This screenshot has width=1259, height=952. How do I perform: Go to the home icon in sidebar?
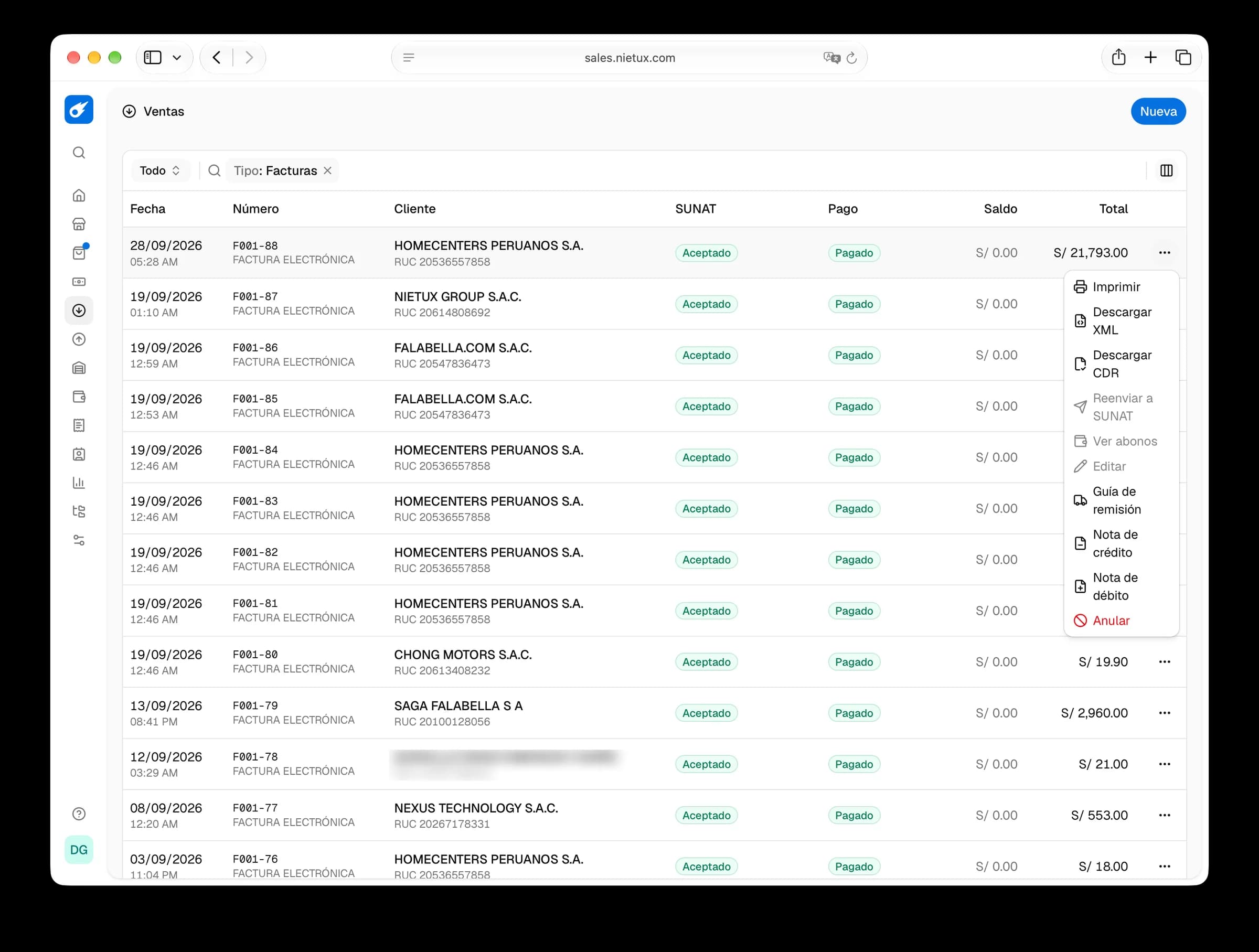[x=79, y=195]
